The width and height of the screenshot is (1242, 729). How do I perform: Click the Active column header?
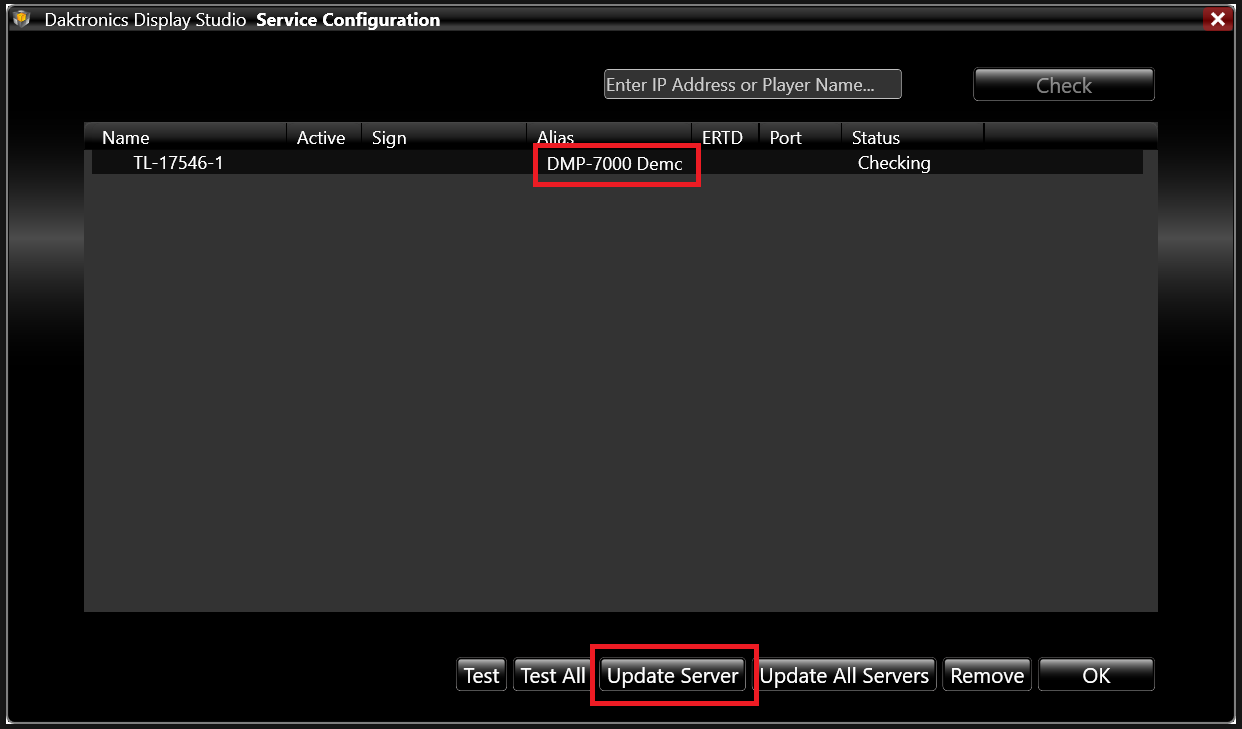(x=321, y=137)
